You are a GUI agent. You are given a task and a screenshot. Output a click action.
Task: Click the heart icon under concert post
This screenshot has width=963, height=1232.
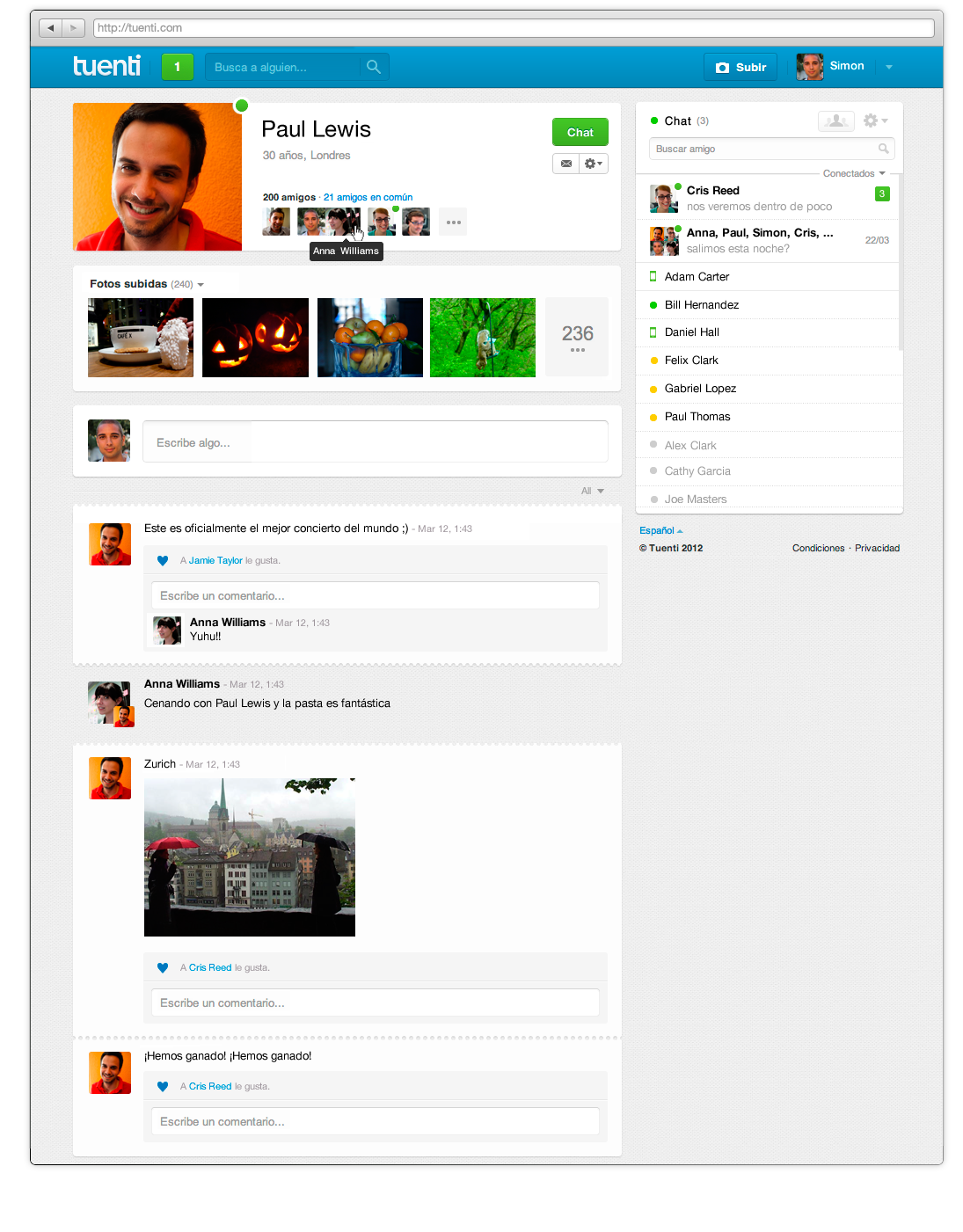[163, 561]
